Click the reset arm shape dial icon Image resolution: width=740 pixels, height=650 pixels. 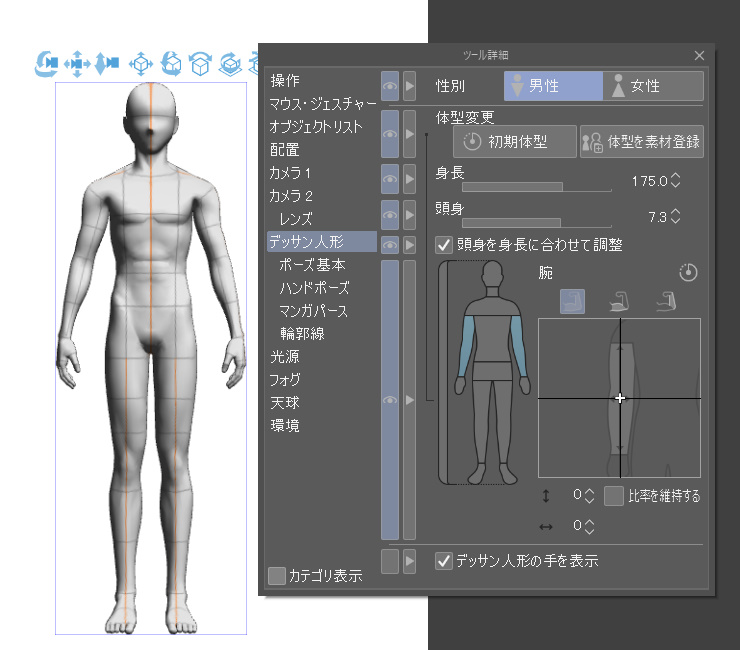(687, 272)
